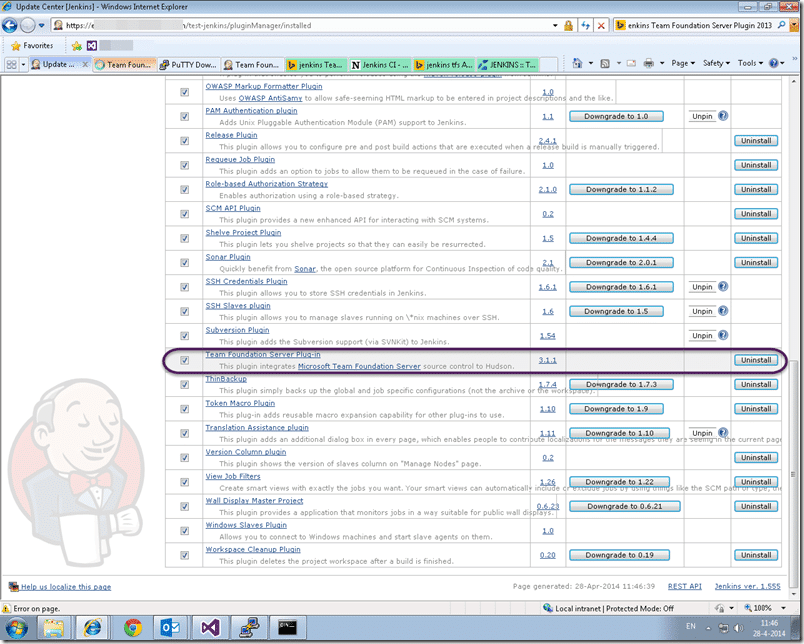Click the Windows Start orb

[x=17, y=628]
